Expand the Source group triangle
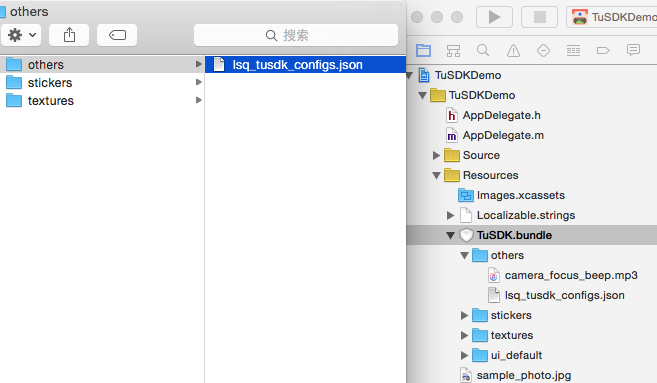This screenshot has width=657, height=383. point(436,155)
